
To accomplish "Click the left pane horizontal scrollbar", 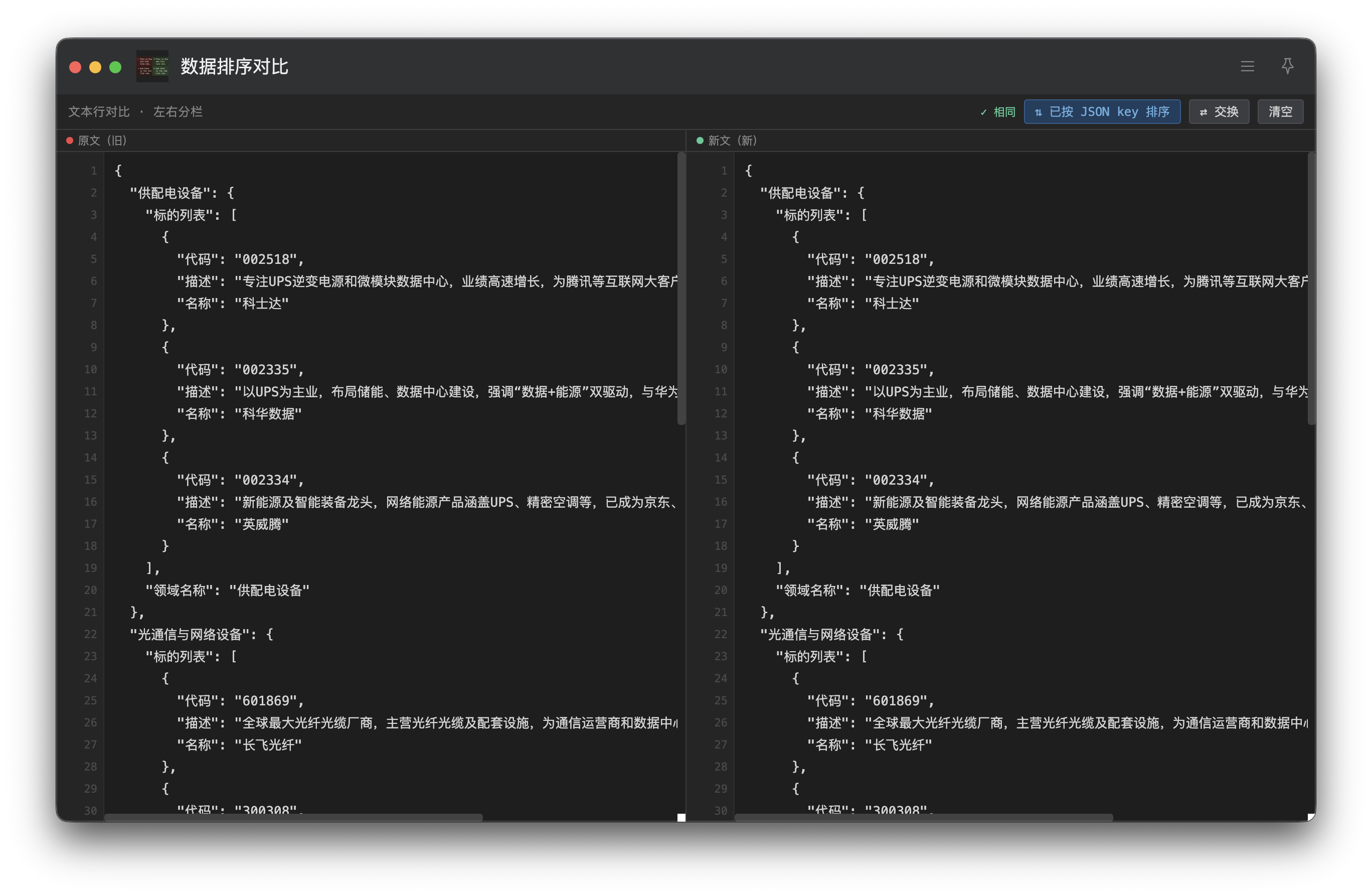I will coord(293,817).
